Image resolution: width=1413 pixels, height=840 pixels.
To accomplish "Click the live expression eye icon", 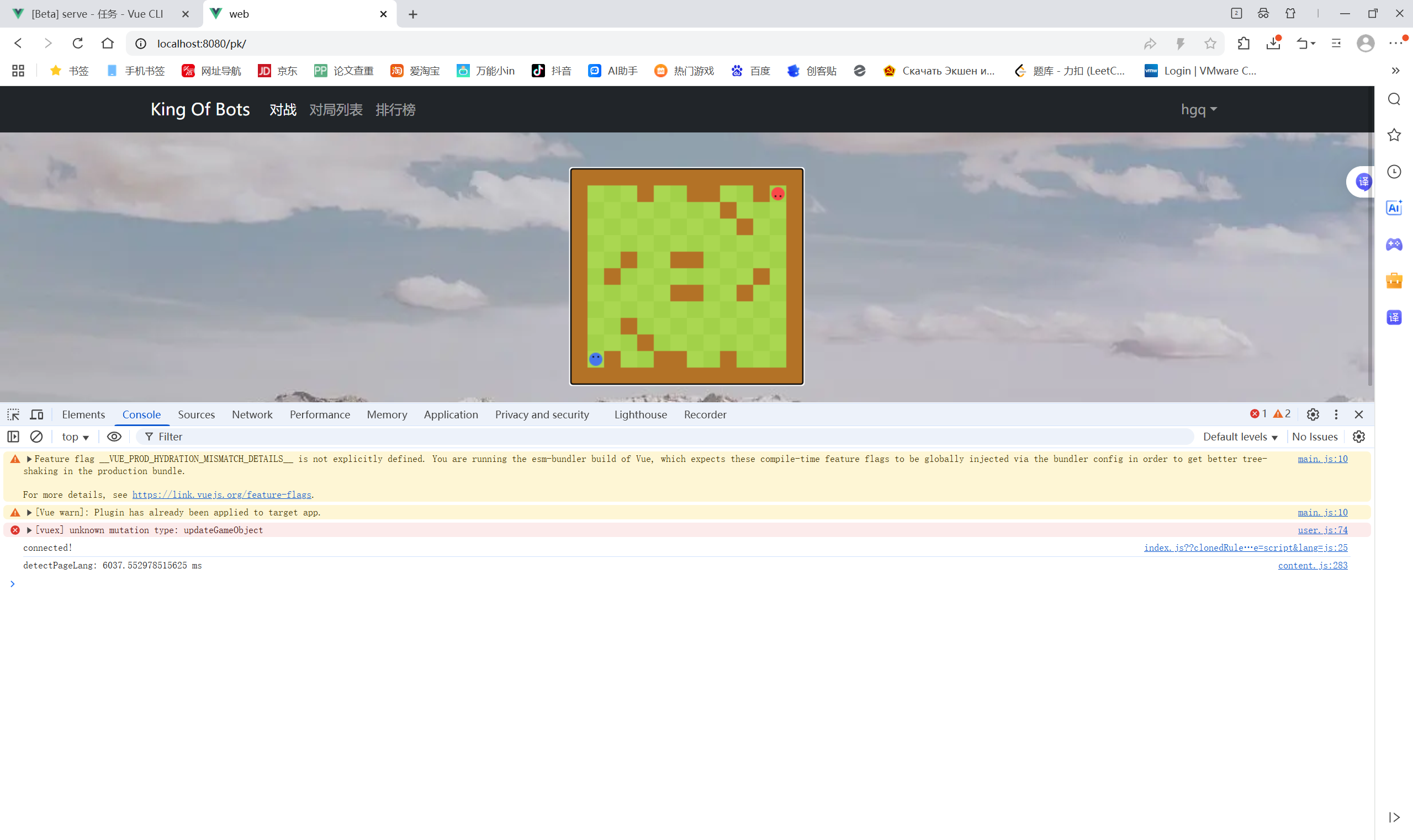I will tap(114, 437).
